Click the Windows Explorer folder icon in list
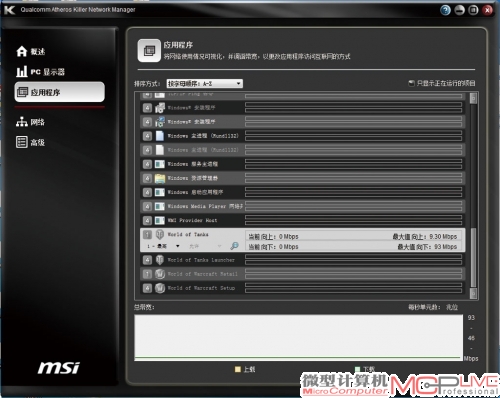This screenshot has width=500, height=398. tap(160, 178)
